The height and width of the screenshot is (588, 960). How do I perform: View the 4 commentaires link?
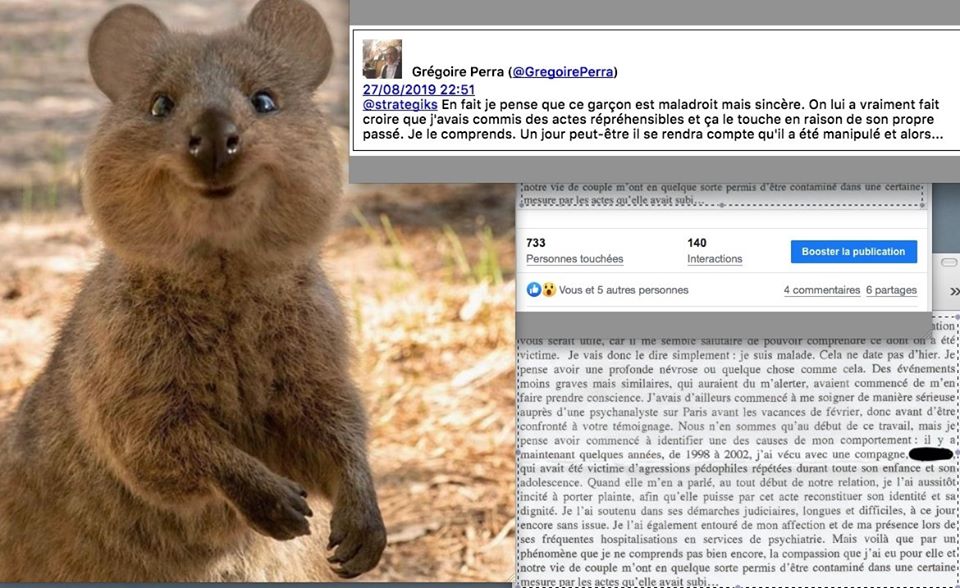tap(822, 290)
